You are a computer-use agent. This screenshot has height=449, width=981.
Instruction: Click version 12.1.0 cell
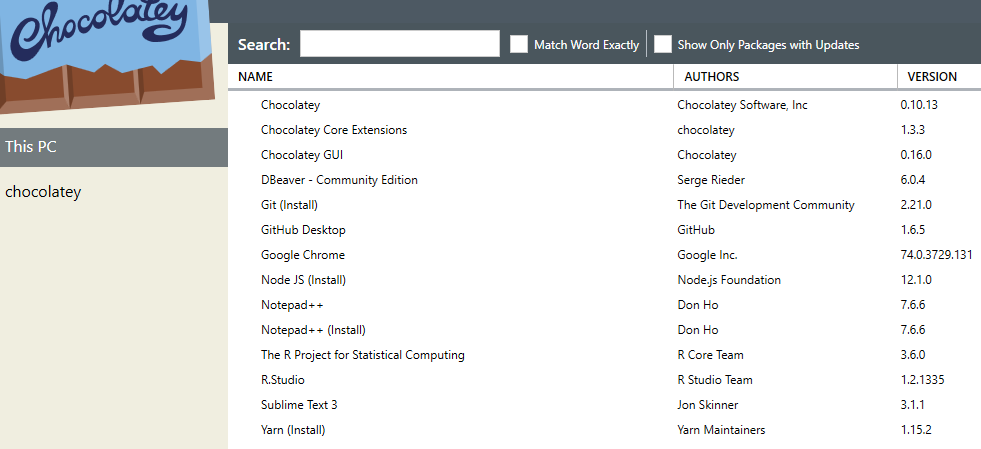(916, 280)
